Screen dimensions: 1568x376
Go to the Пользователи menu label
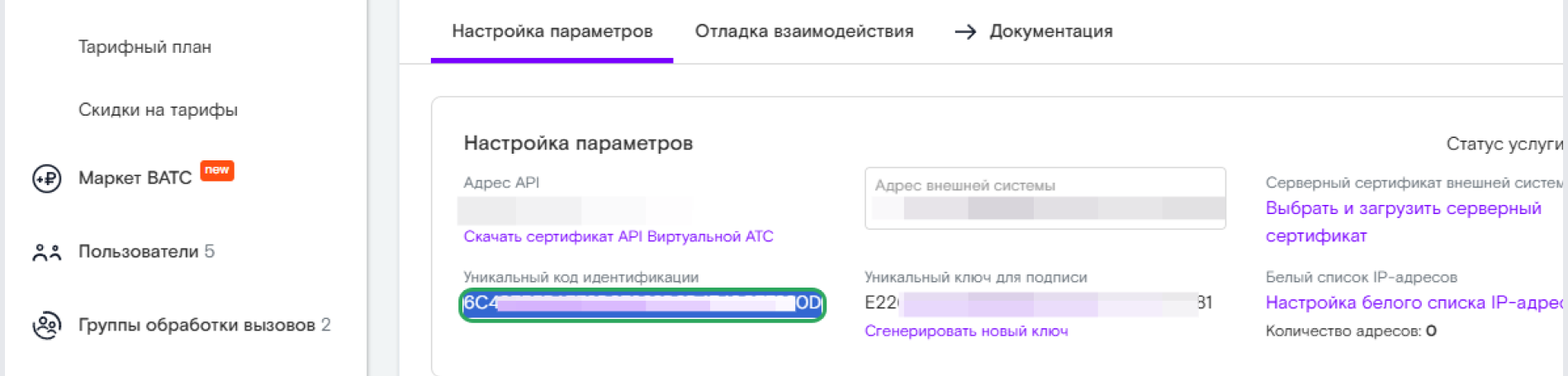pyautogui.click(x=138, y=252)
